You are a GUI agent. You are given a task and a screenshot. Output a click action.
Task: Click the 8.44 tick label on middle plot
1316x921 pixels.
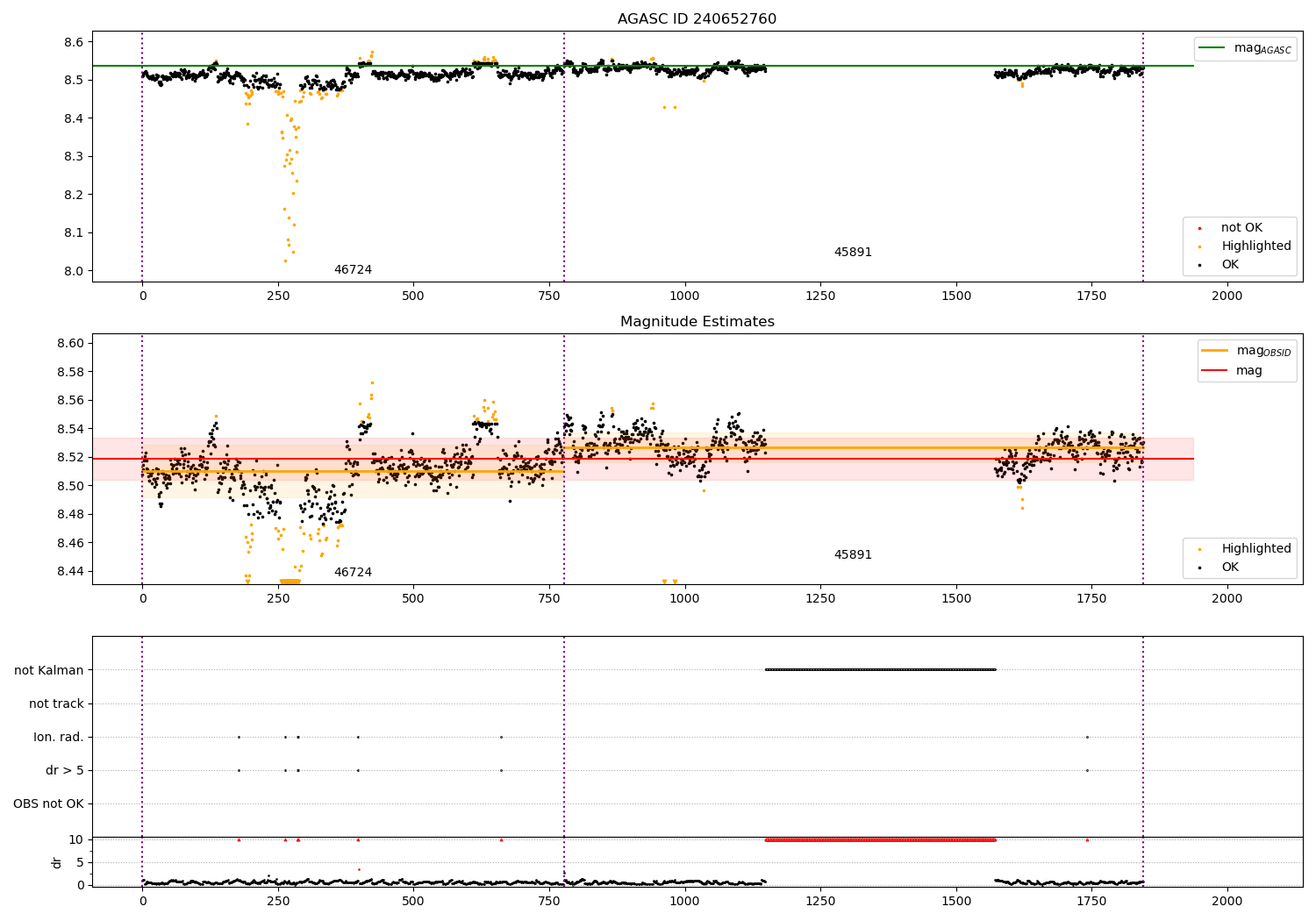coord(70,571)
